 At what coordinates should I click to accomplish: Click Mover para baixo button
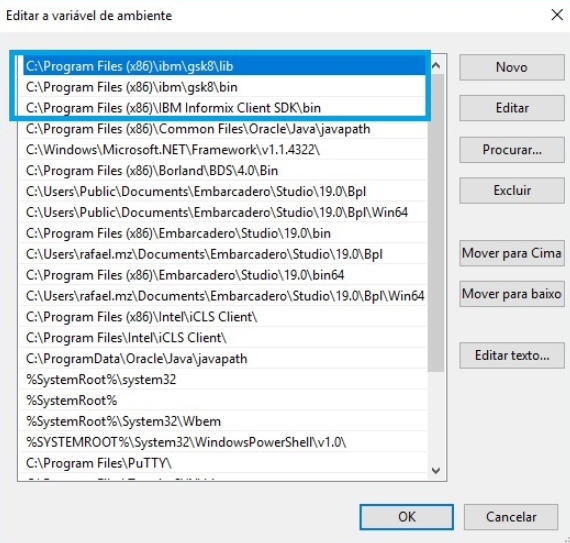click(511, 294)
